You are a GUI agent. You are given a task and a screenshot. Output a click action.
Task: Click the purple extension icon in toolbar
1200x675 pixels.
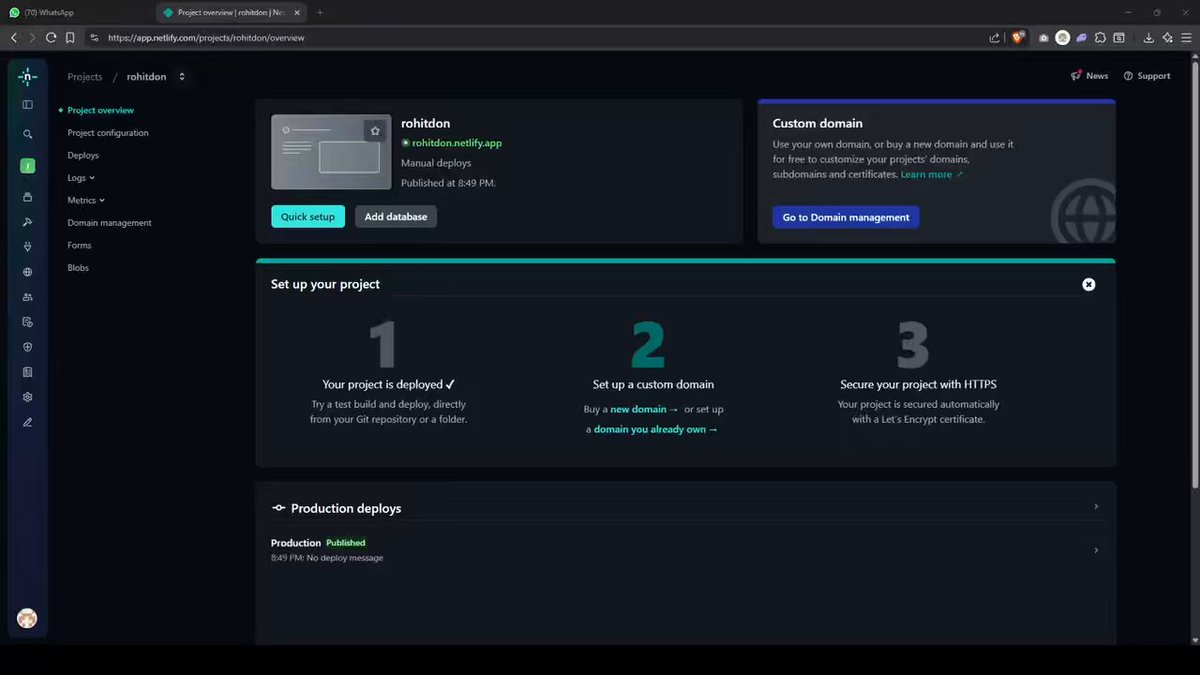pos(1081,38)
